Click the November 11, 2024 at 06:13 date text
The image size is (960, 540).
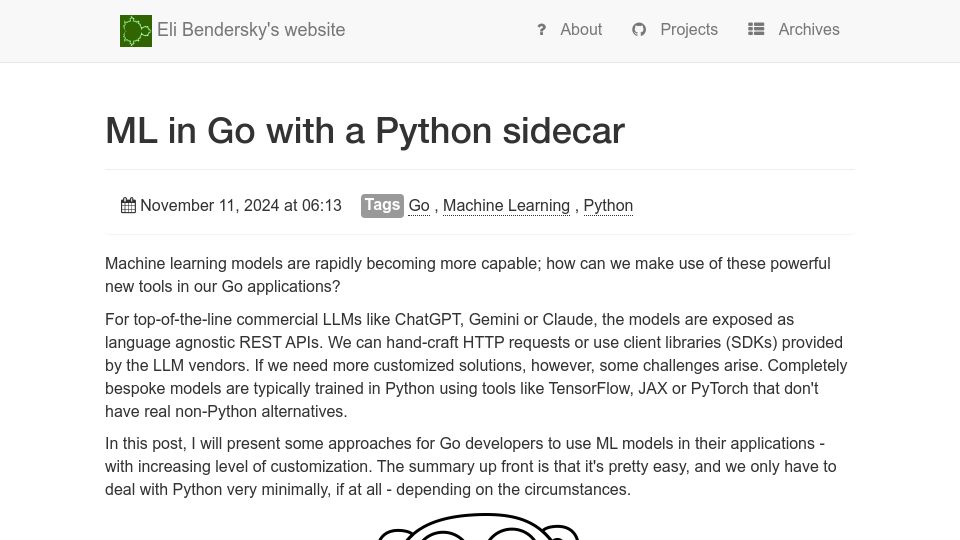tap(241, 206)
